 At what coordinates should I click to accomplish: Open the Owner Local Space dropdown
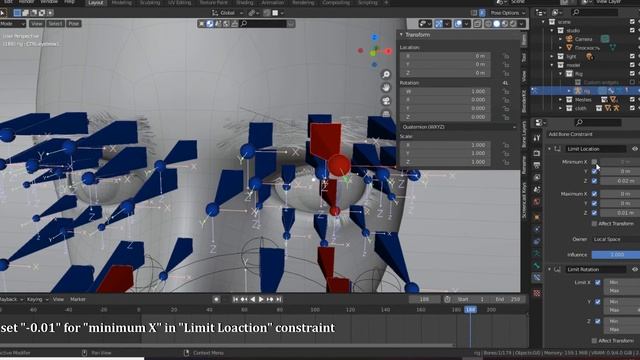coord(616,239)
